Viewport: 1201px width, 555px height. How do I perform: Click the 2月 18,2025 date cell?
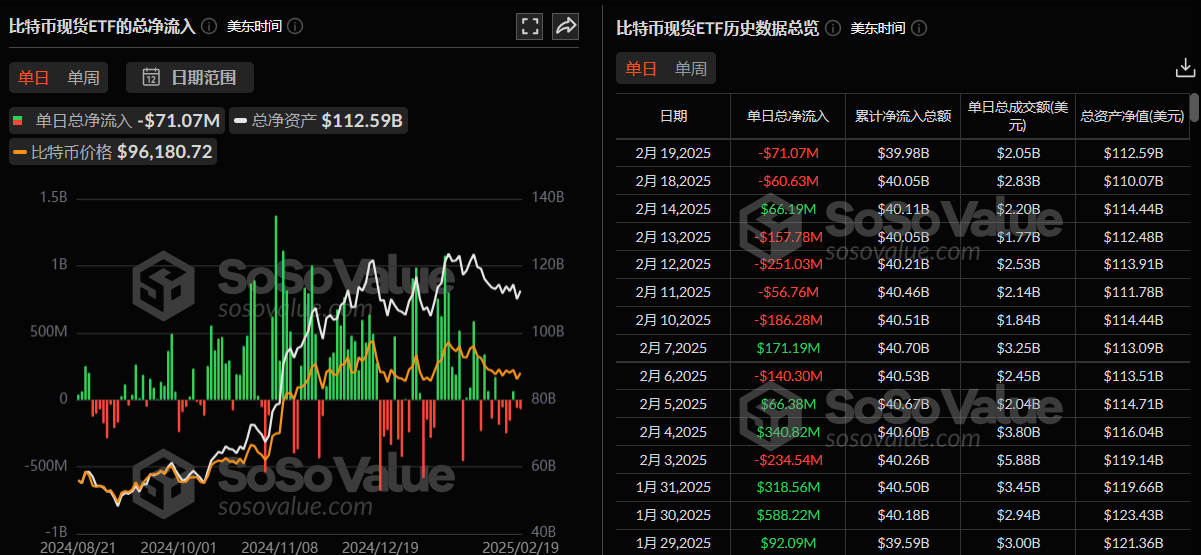(x=673, y=181)
